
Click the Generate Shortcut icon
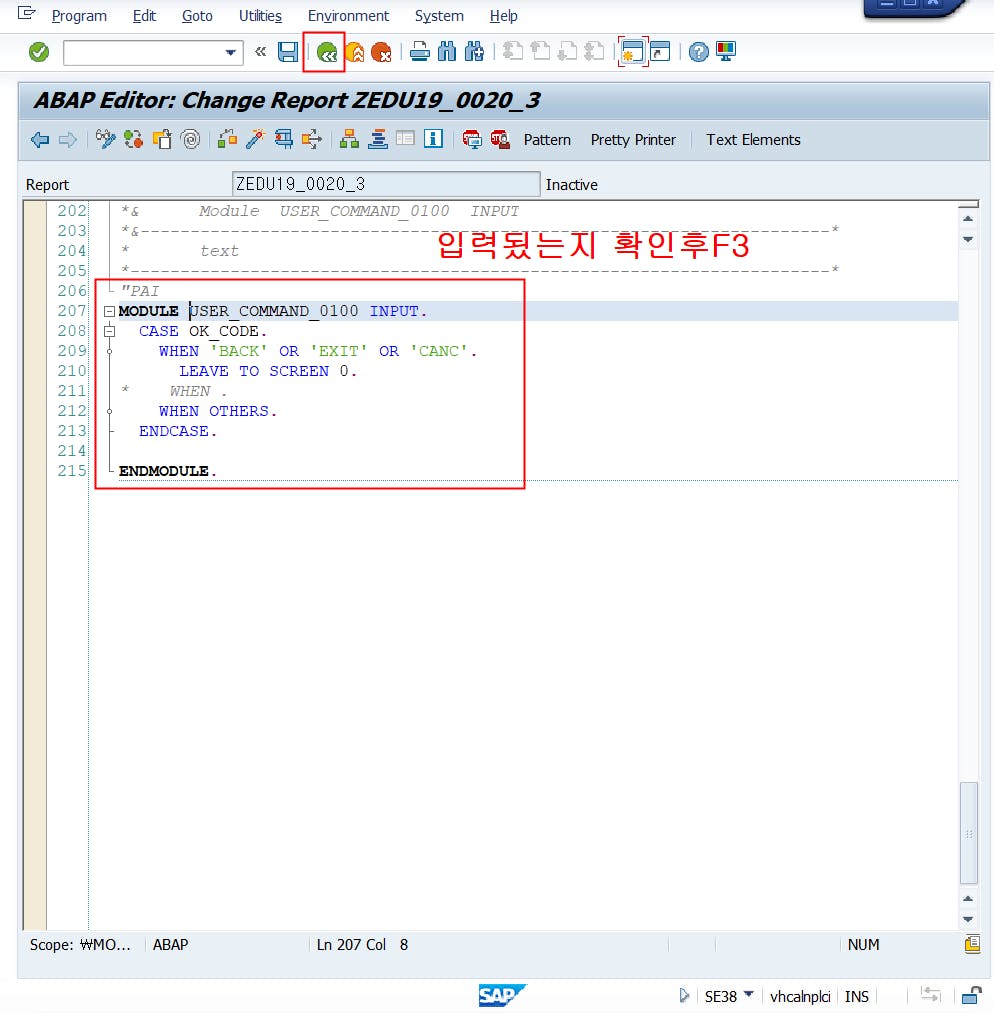(660, 52)
